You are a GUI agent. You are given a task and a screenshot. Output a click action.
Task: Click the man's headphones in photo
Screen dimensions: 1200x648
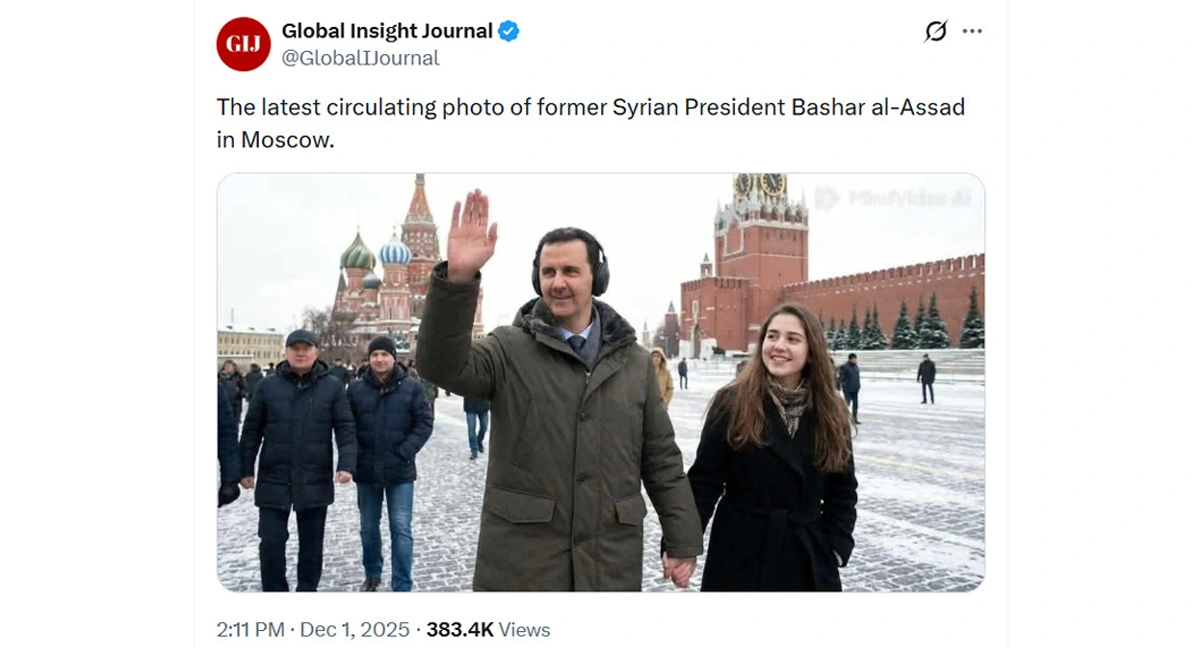[570, 264]
